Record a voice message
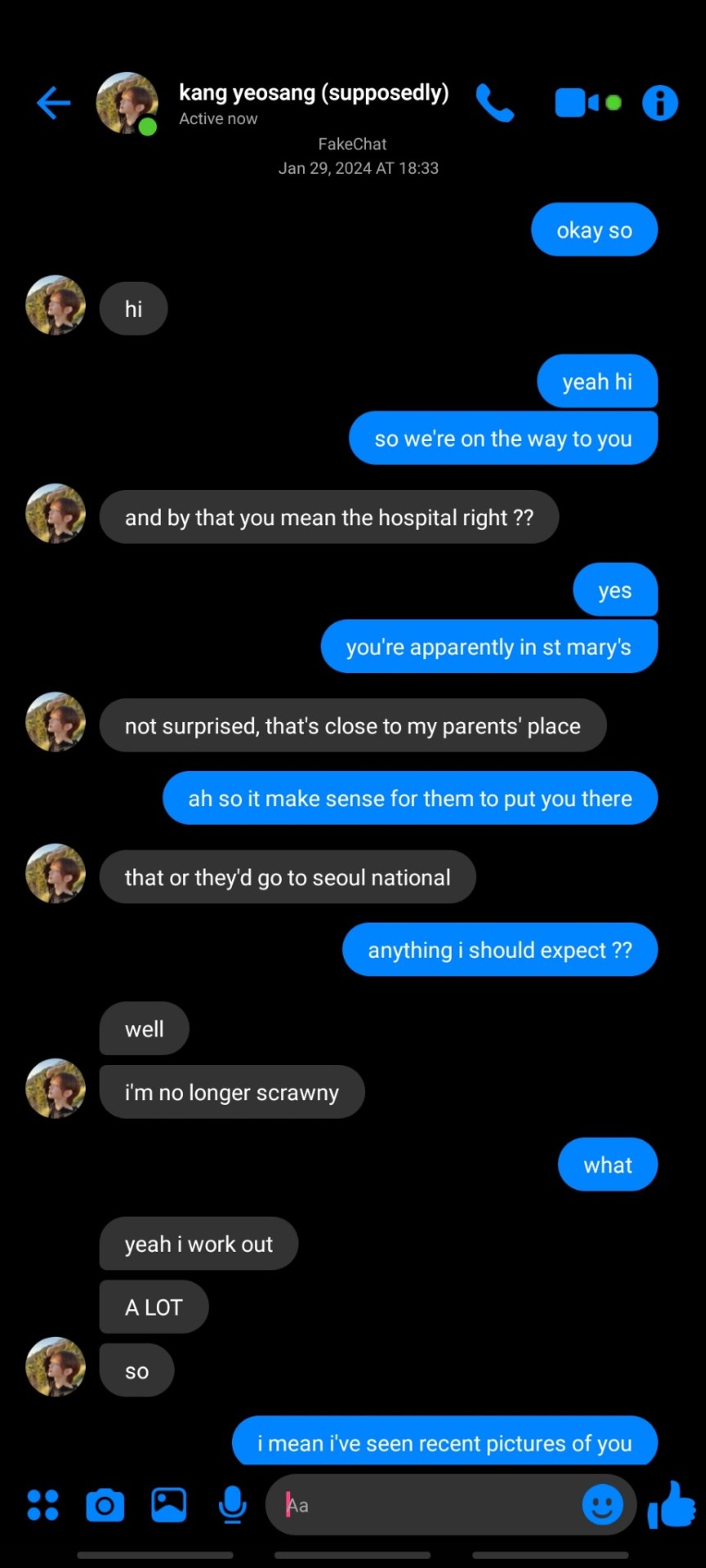The image size is (706, 1568). pyautogui.click(x=233, y=1504)
